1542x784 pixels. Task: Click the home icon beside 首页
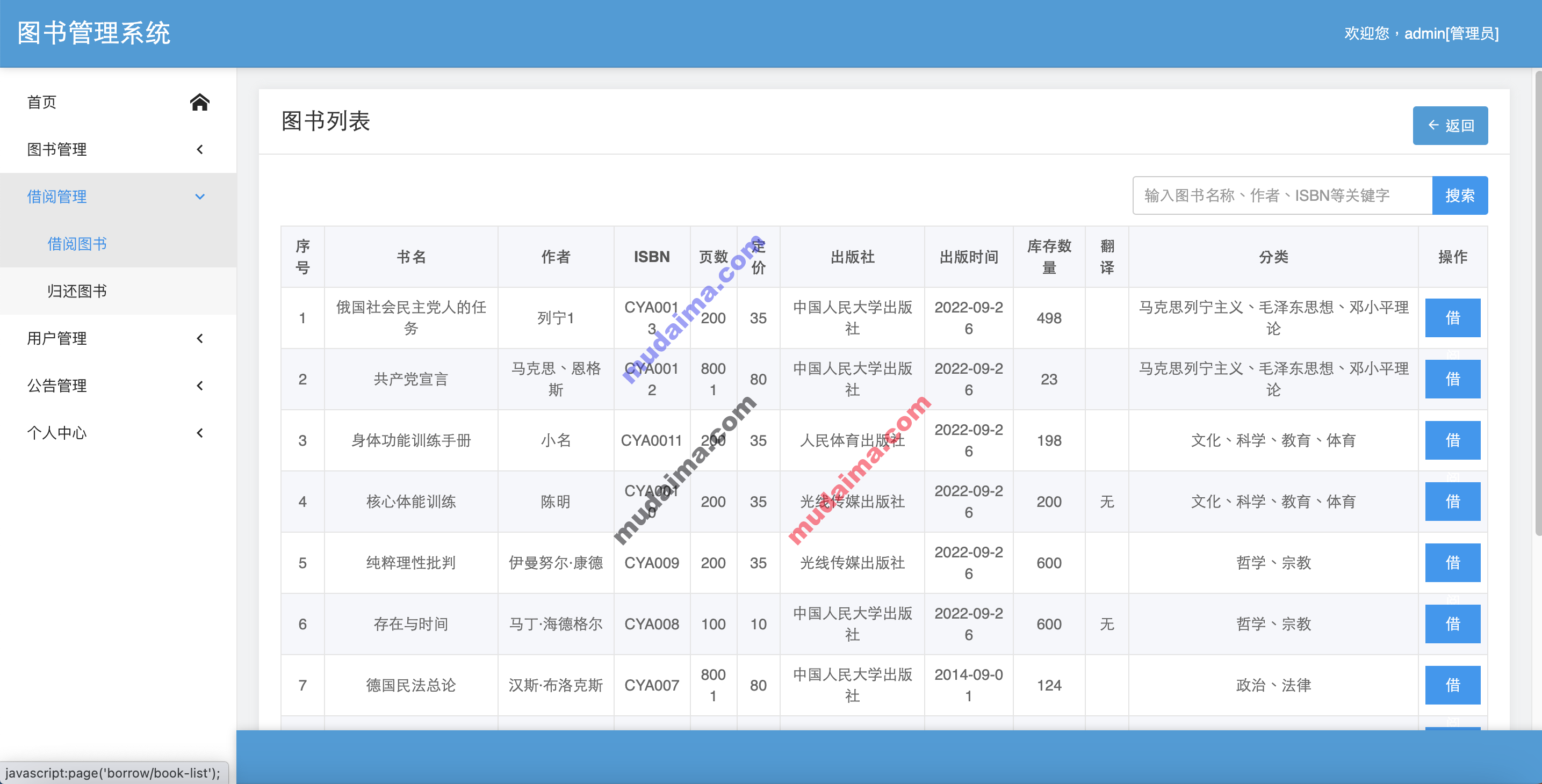(x=199, y=103)
